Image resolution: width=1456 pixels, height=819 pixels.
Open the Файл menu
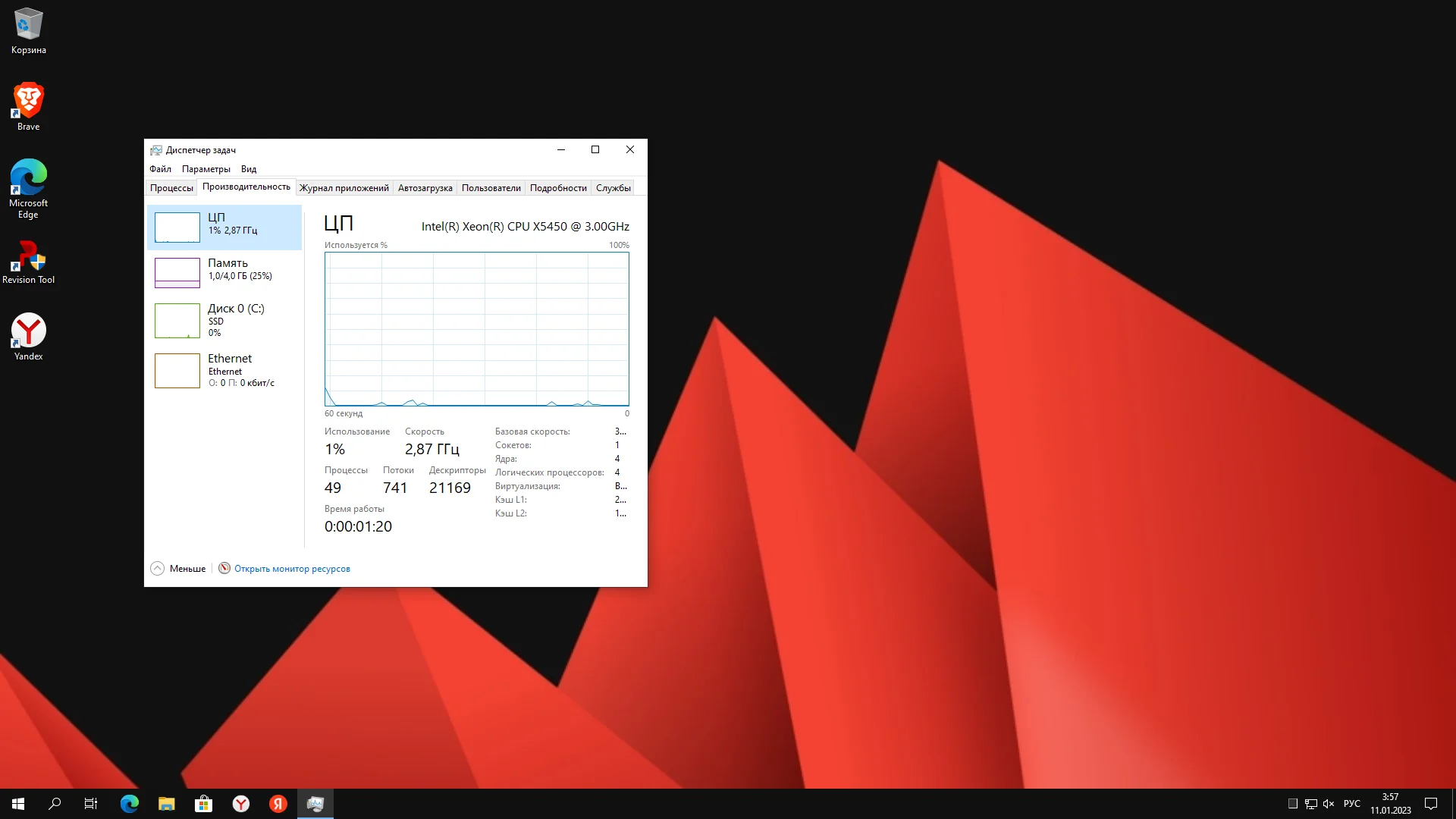click(x=160, y=169)
